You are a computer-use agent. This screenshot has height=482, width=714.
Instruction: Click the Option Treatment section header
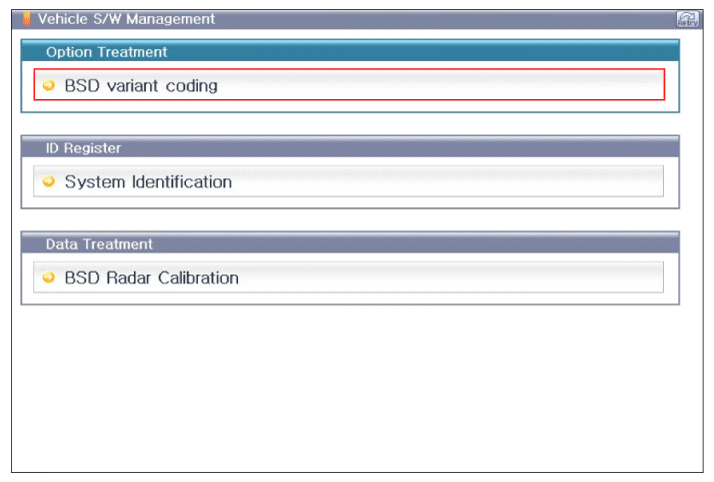pos(106,52)
